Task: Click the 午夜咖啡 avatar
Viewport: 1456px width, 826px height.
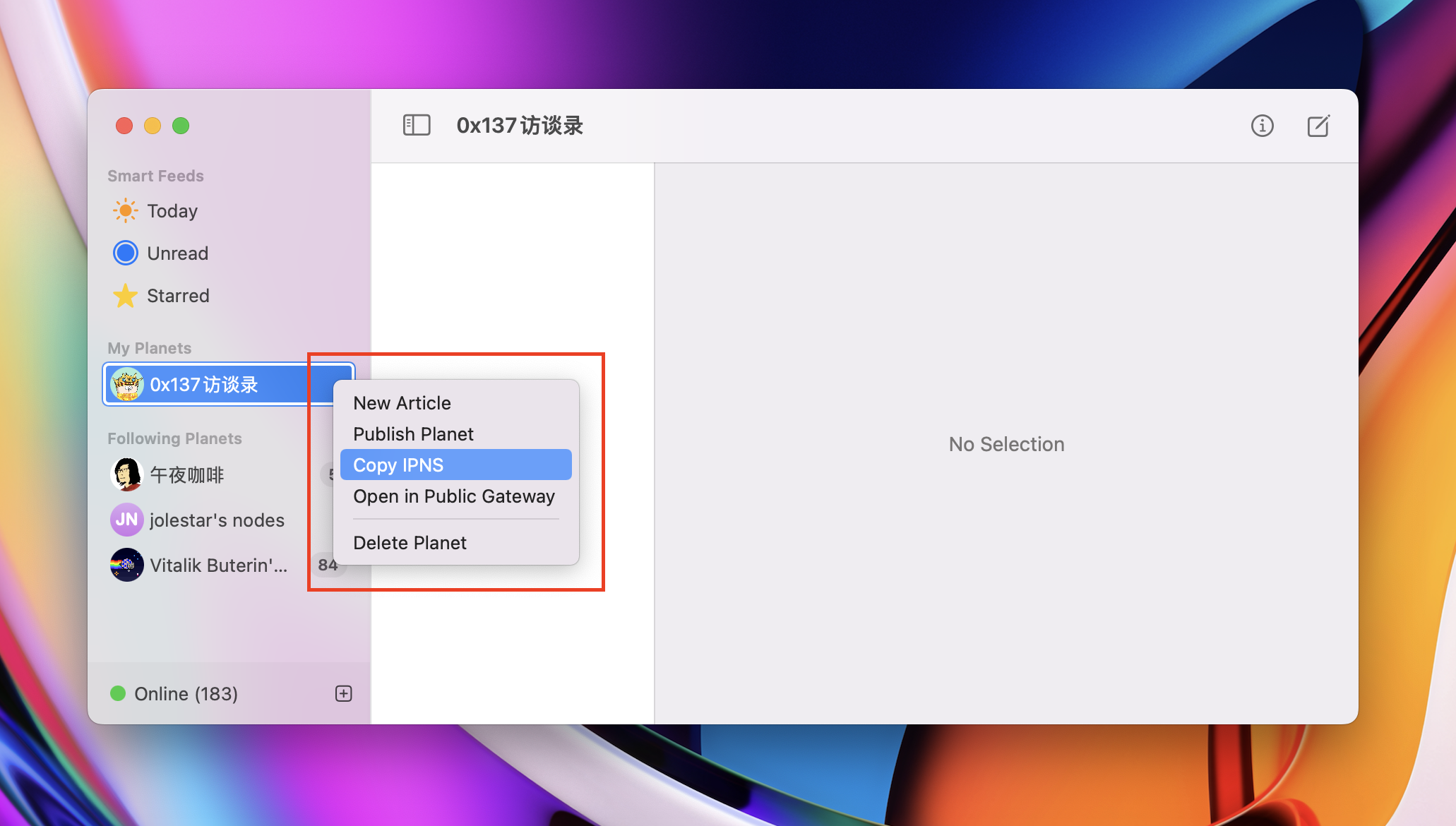Action: pyautogui.click(x=127, y=474)
